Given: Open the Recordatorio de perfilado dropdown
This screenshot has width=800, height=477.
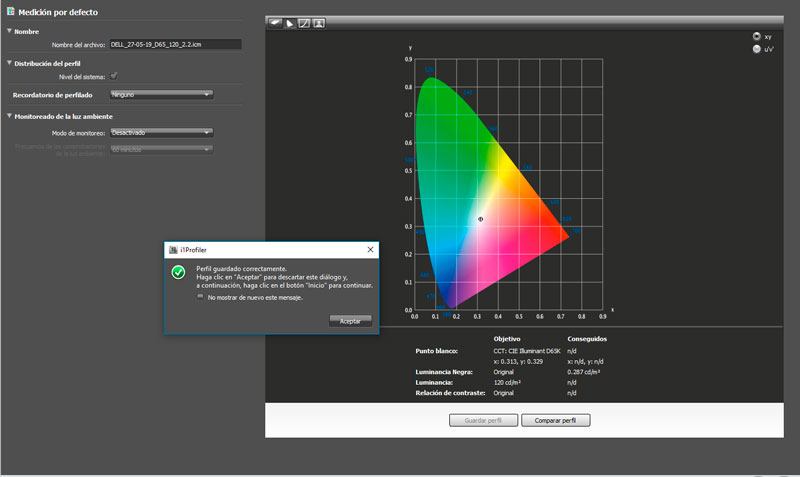Looking at the screenshot, I should pos(161,95).
